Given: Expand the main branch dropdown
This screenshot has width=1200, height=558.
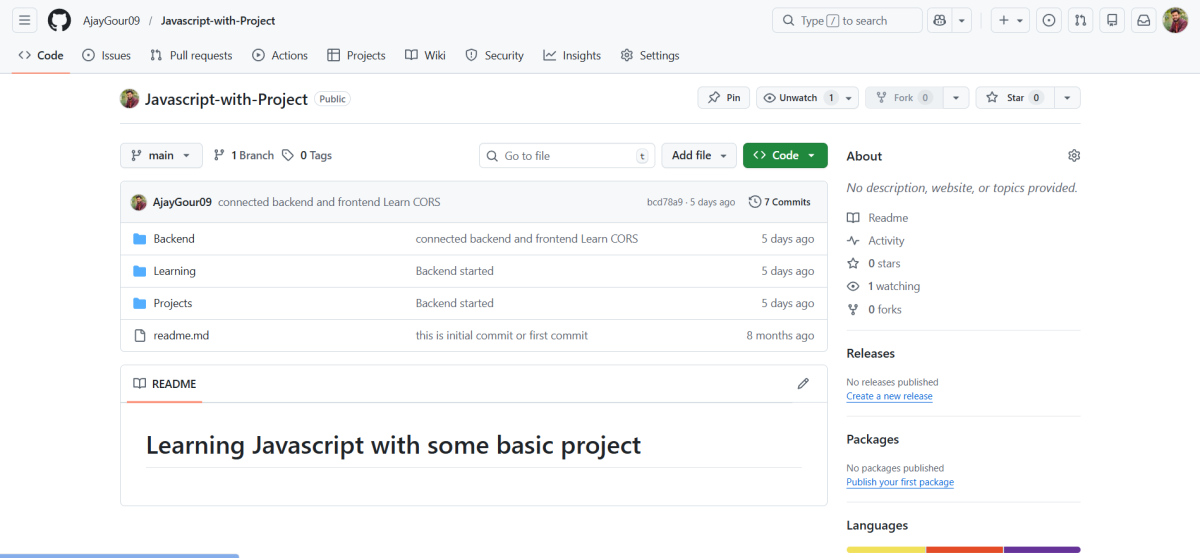Looking at the screenshot, I should [161, 156].
